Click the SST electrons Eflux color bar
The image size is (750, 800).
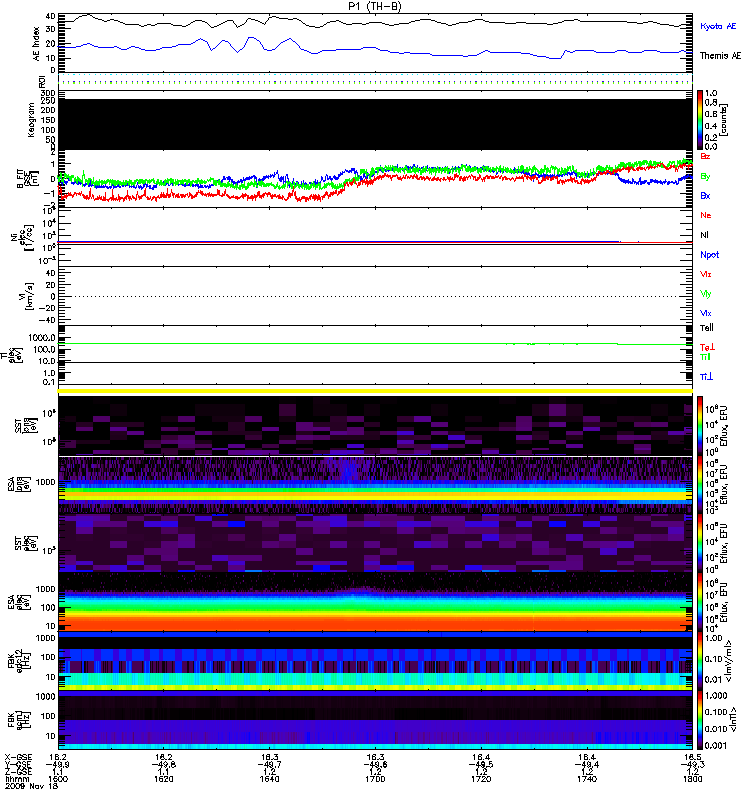pos(700,542)
